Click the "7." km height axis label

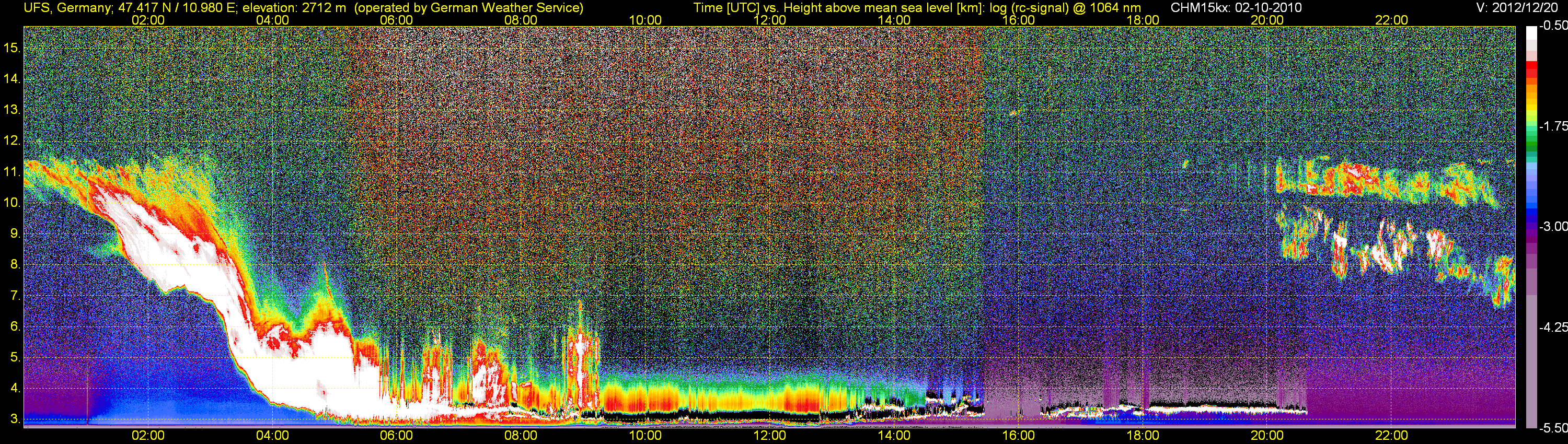coord(15,296)
